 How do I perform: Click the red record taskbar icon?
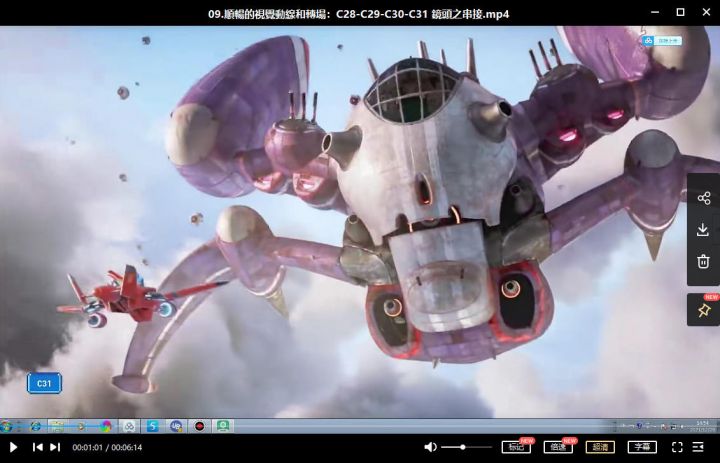[199, 426]
